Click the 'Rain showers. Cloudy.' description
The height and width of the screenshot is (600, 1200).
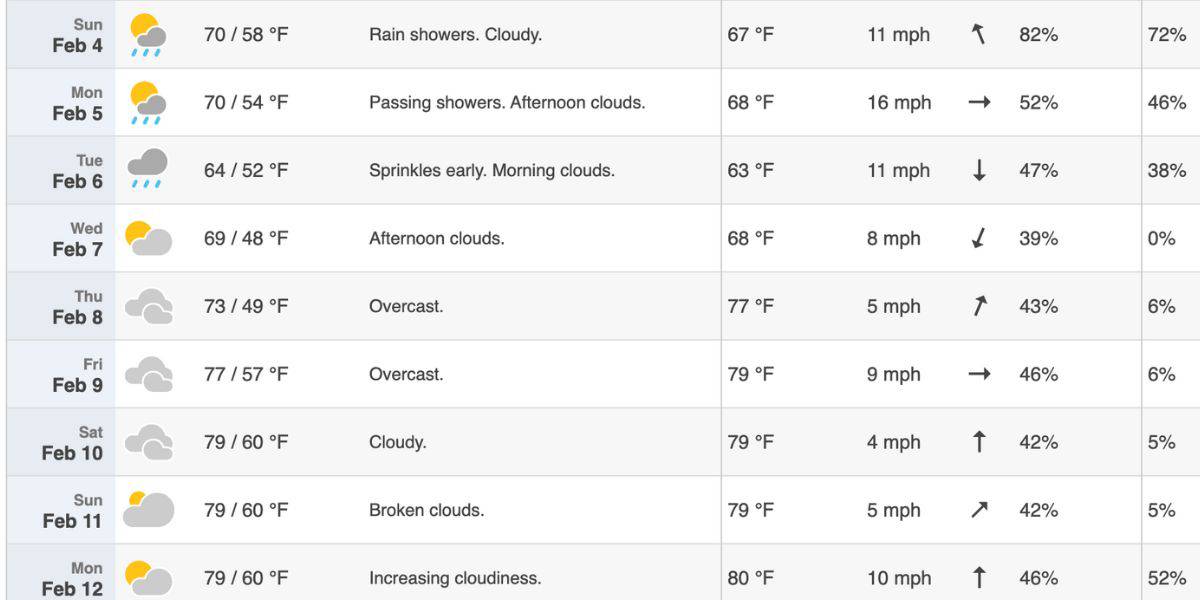[x=455, y=35]
